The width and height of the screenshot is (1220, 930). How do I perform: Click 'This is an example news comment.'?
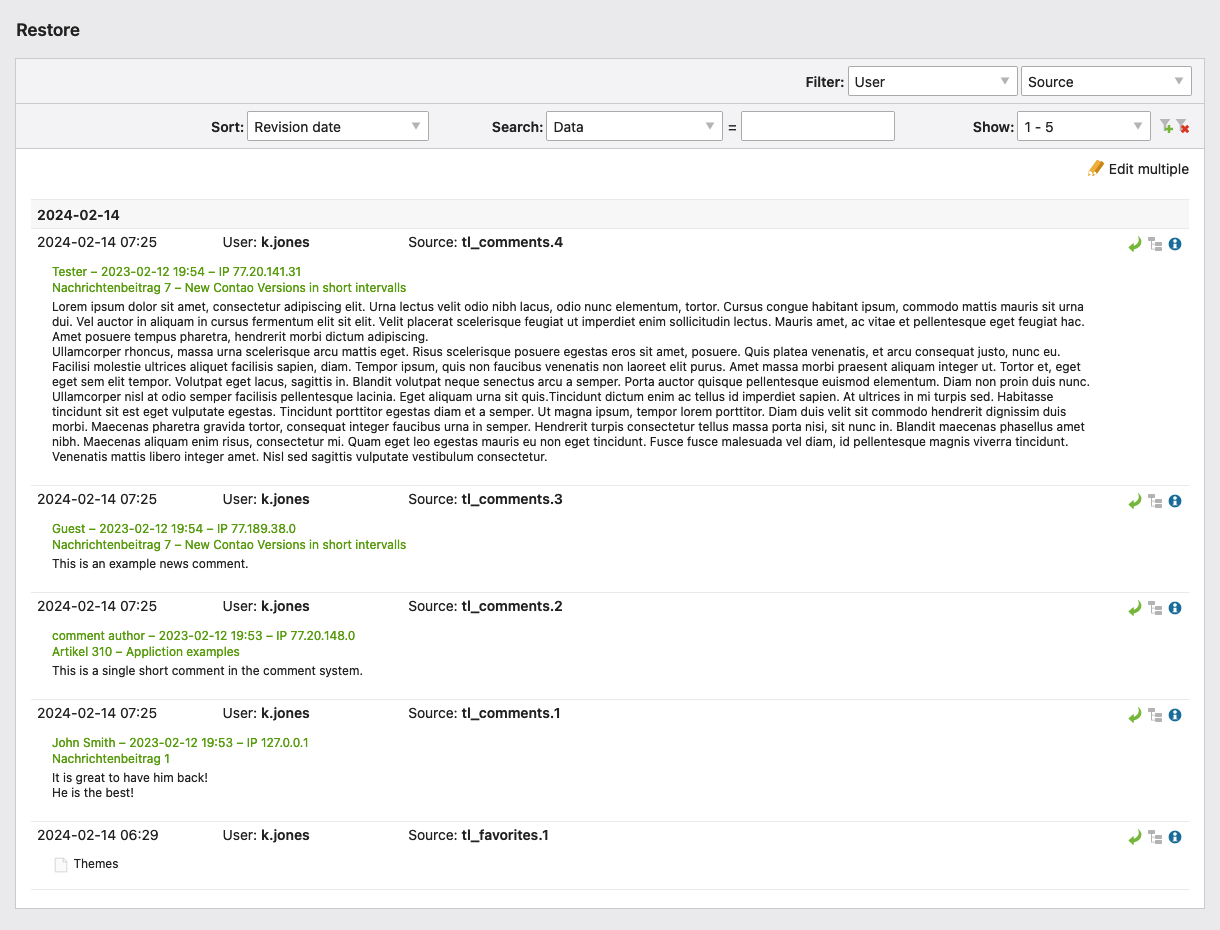[x=150, y=564]
